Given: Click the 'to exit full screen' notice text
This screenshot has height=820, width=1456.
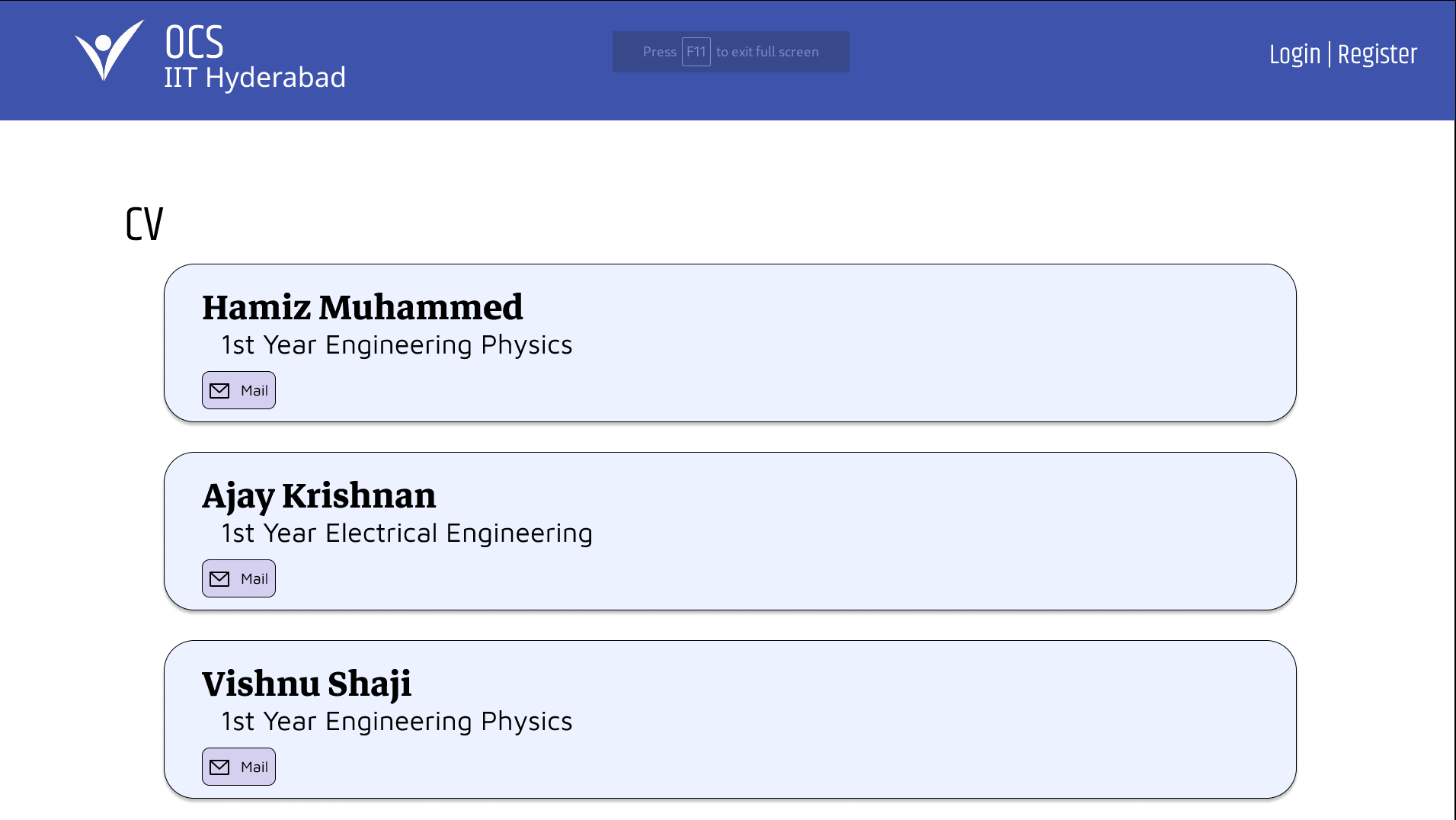Looking at the screenshot, I should (x=767, y=52).
